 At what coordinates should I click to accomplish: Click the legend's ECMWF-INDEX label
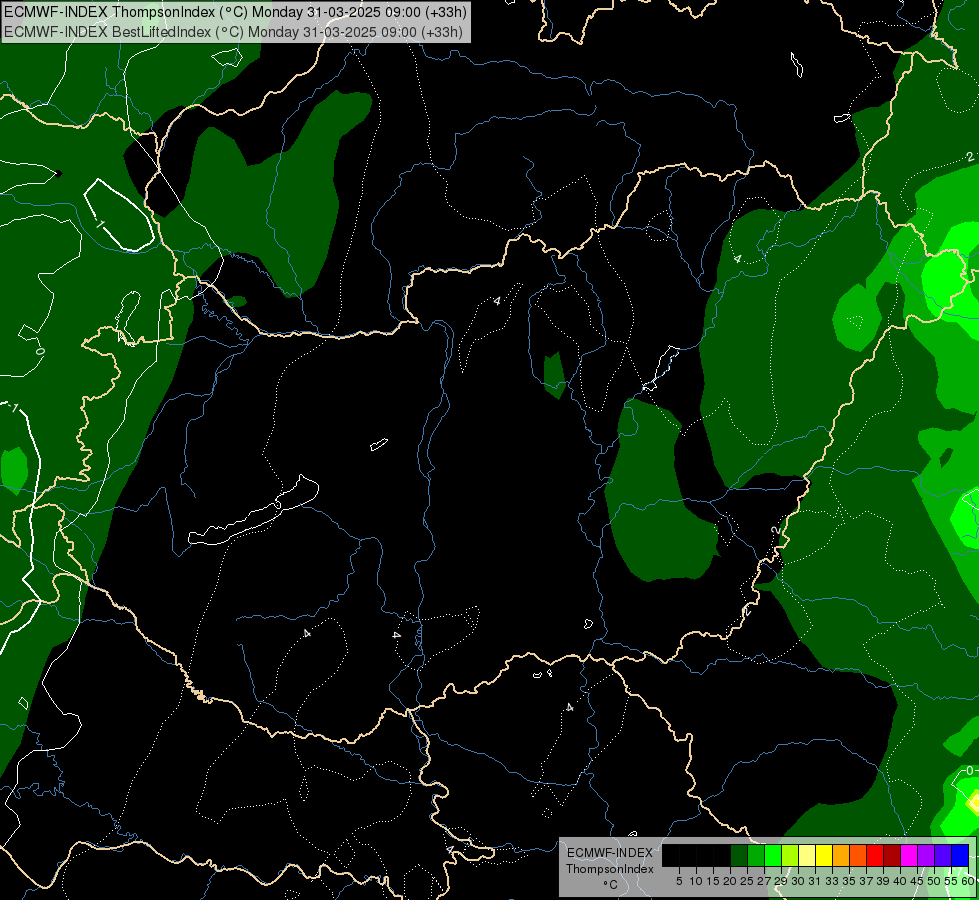(609, 853)
